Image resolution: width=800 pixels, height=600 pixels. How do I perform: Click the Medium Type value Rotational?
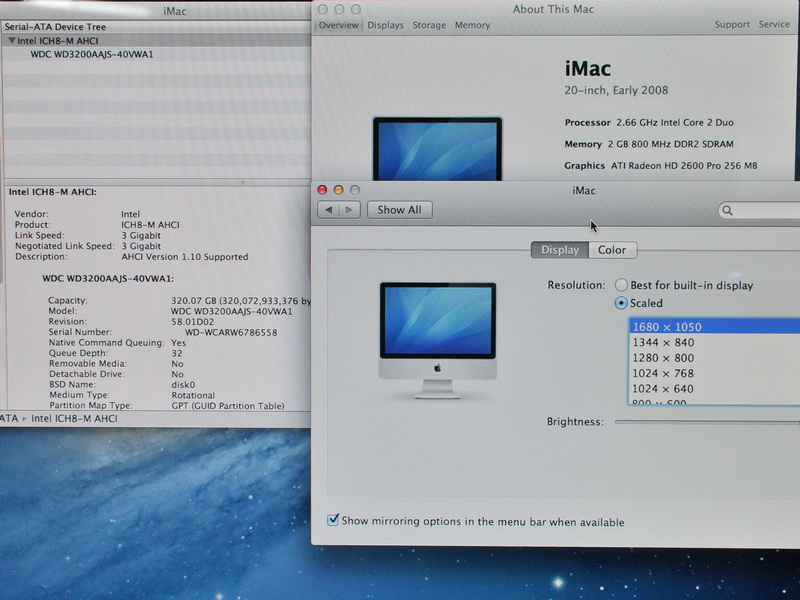193,395
